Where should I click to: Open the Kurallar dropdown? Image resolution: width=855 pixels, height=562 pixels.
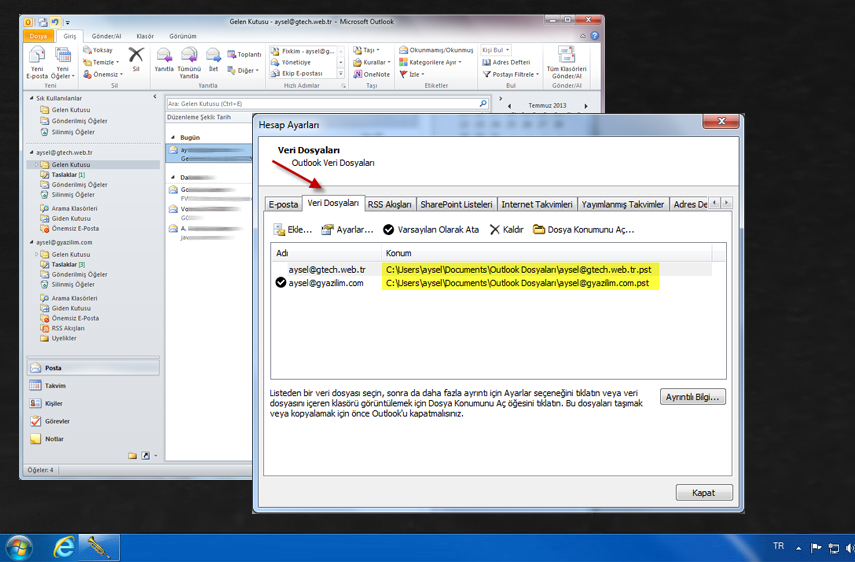(372, 62)
